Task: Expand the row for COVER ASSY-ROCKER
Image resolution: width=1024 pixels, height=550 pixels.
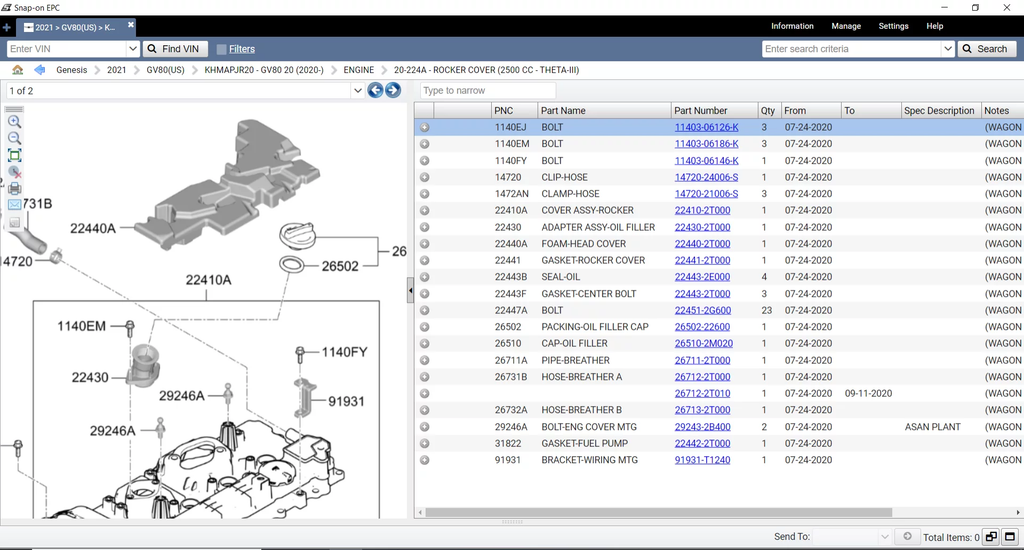Action: 425,210
